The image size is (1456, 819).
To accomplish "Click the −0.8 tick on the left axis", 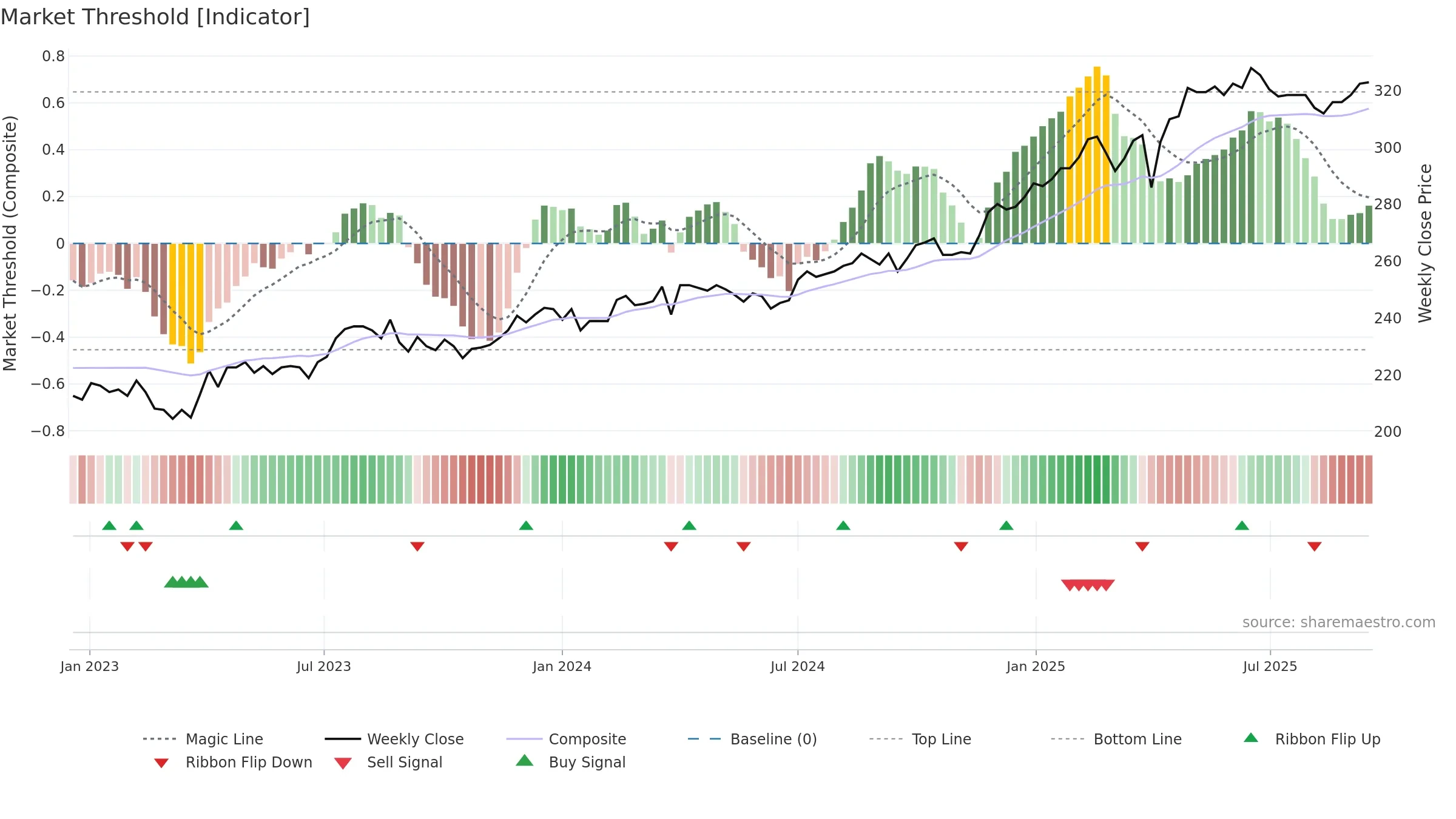I will [x=48, y=431].
